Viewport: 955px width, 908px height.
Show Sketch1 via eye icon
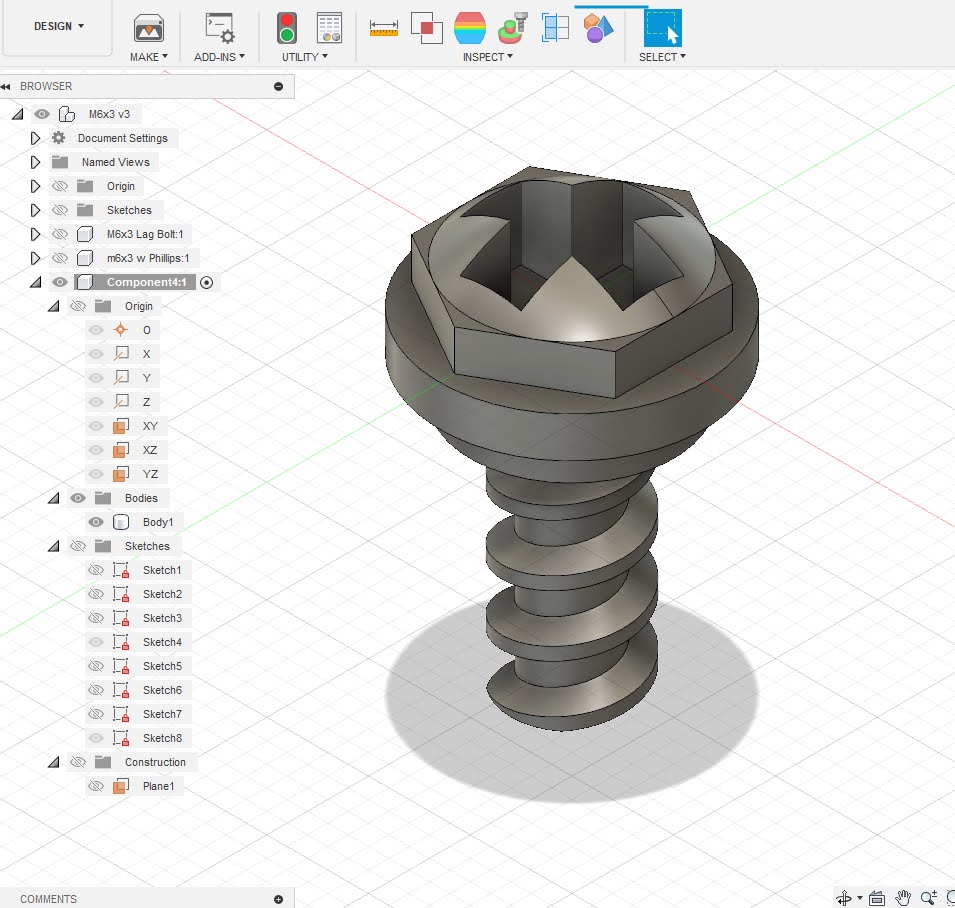pyautogui.click(x=96, y=570)
